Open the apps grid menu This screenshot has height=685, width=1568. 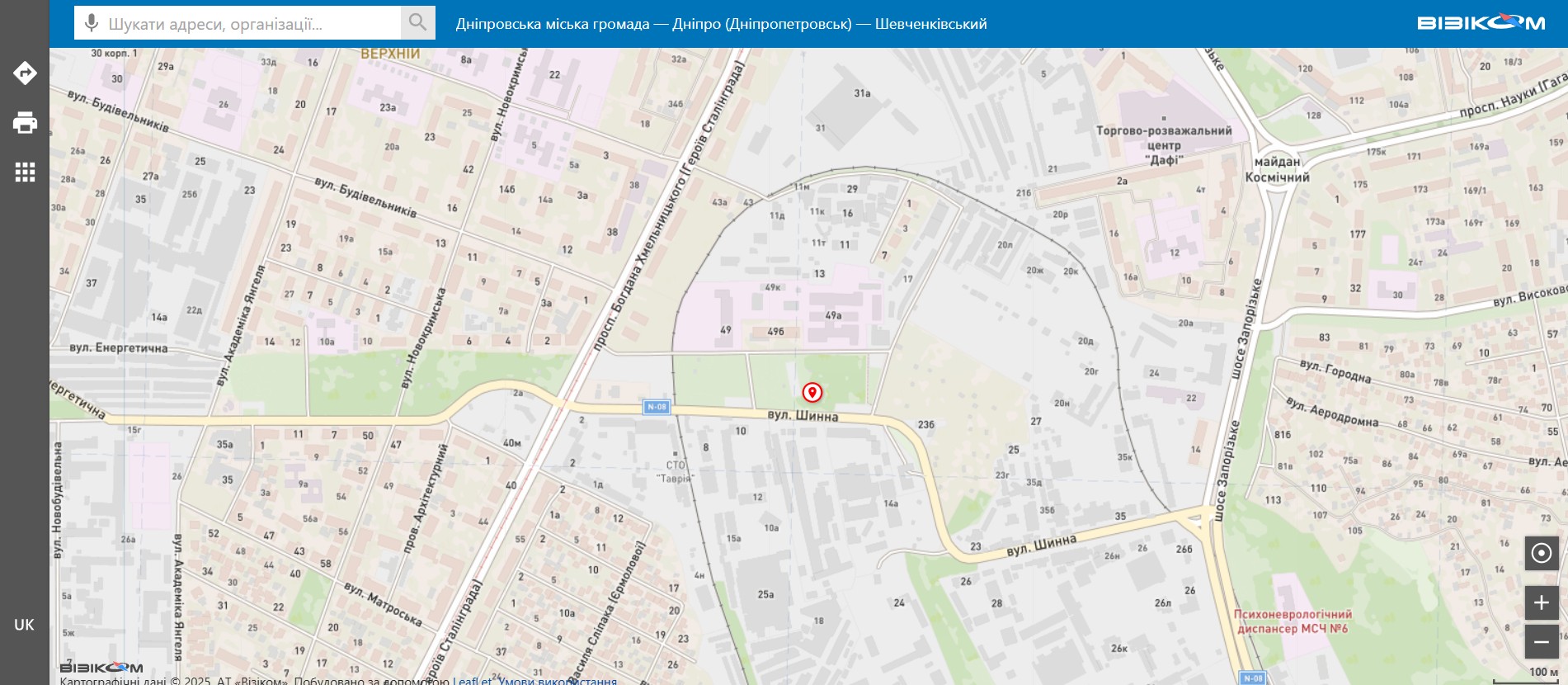click(25, 172)
